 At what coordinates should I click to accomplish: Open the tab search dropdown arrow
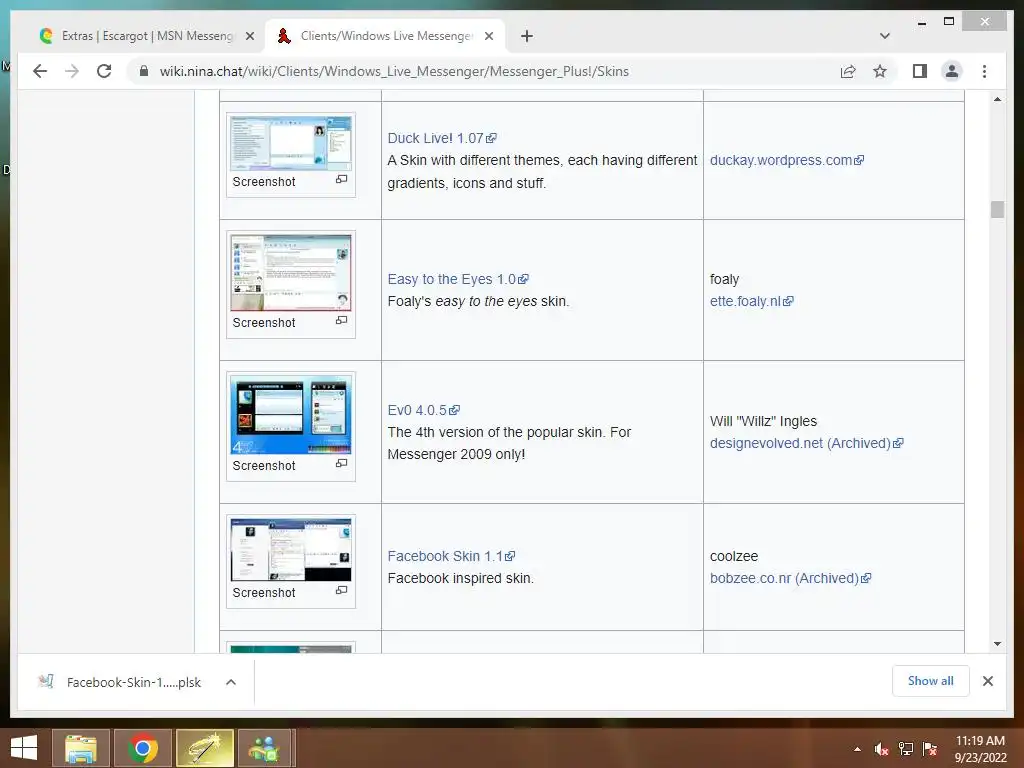click(885, 36)
